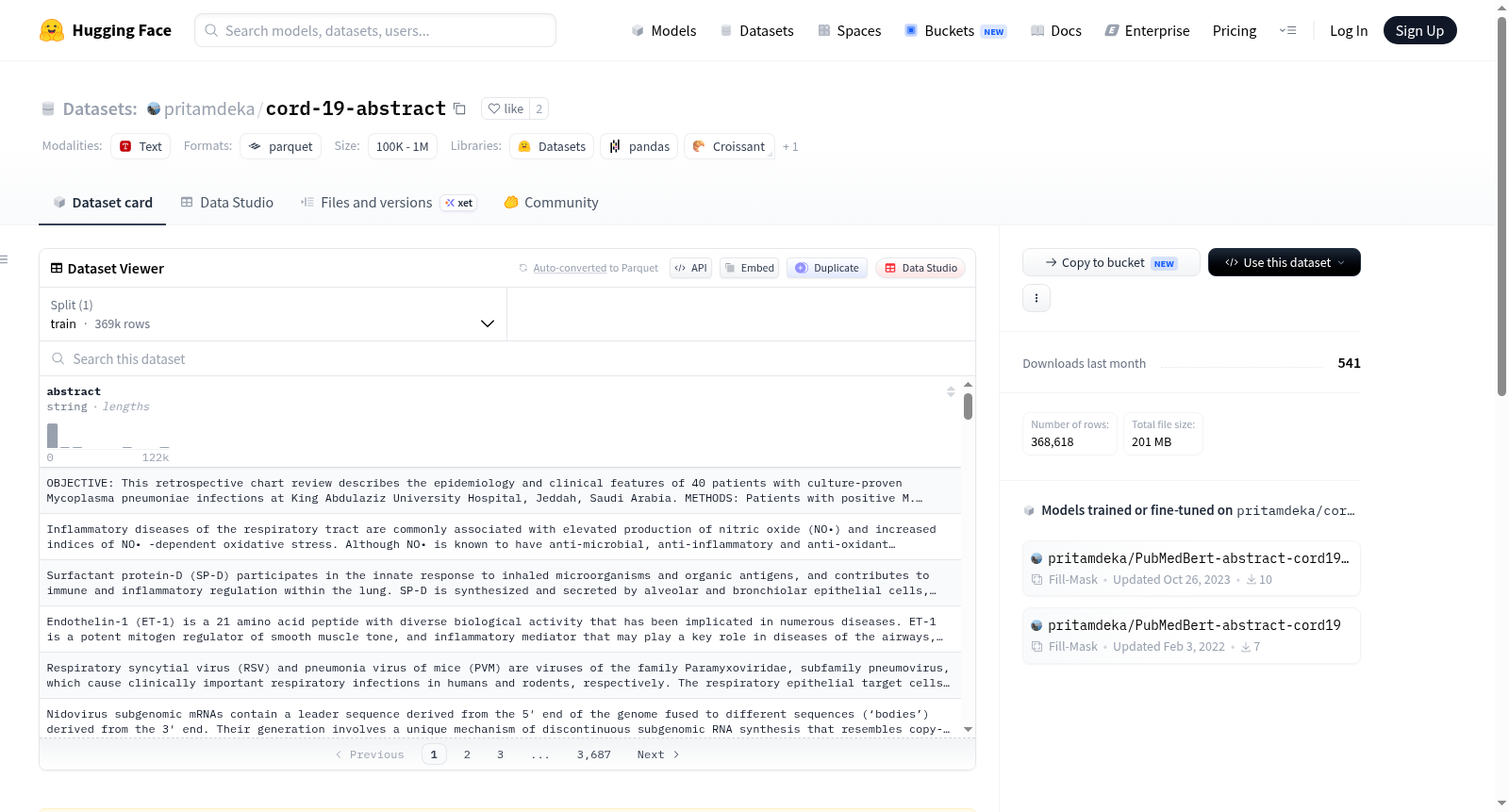1509x812 pixels.
Task: Open the Files and versions tab
Action: 389,203
